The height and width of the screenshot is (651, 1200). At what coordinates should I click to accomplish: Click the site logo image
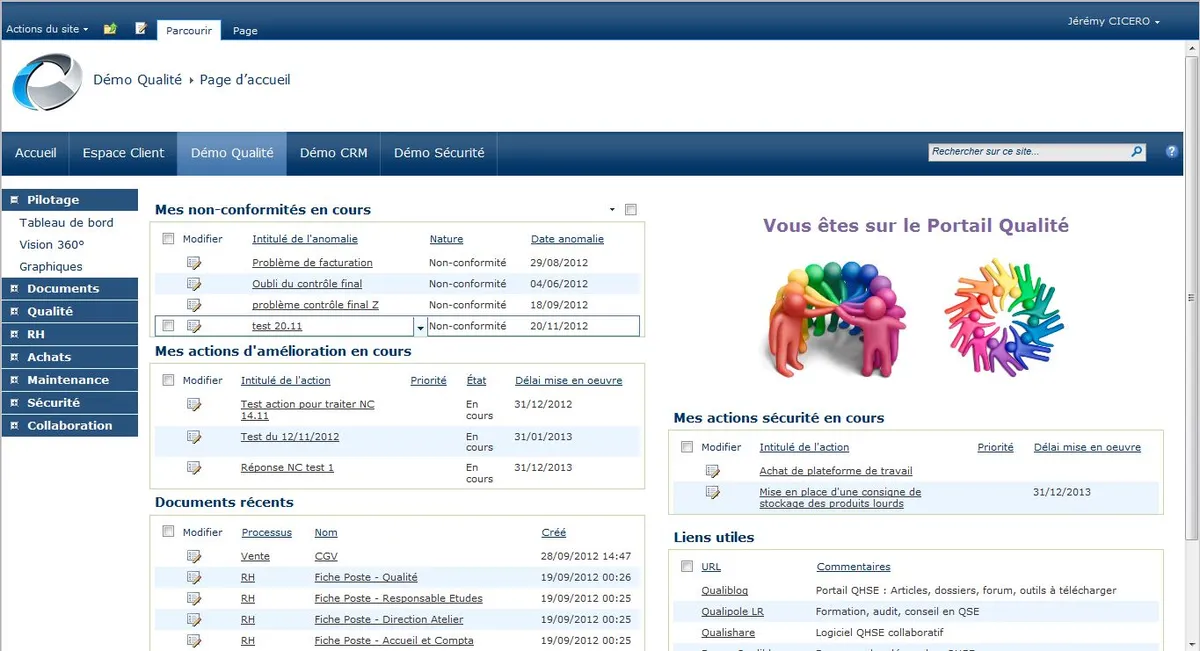pos(47,81)
